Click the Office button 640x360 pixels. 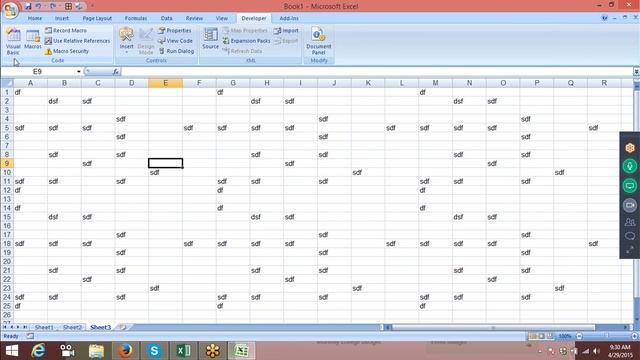click(x=10, y=10)
